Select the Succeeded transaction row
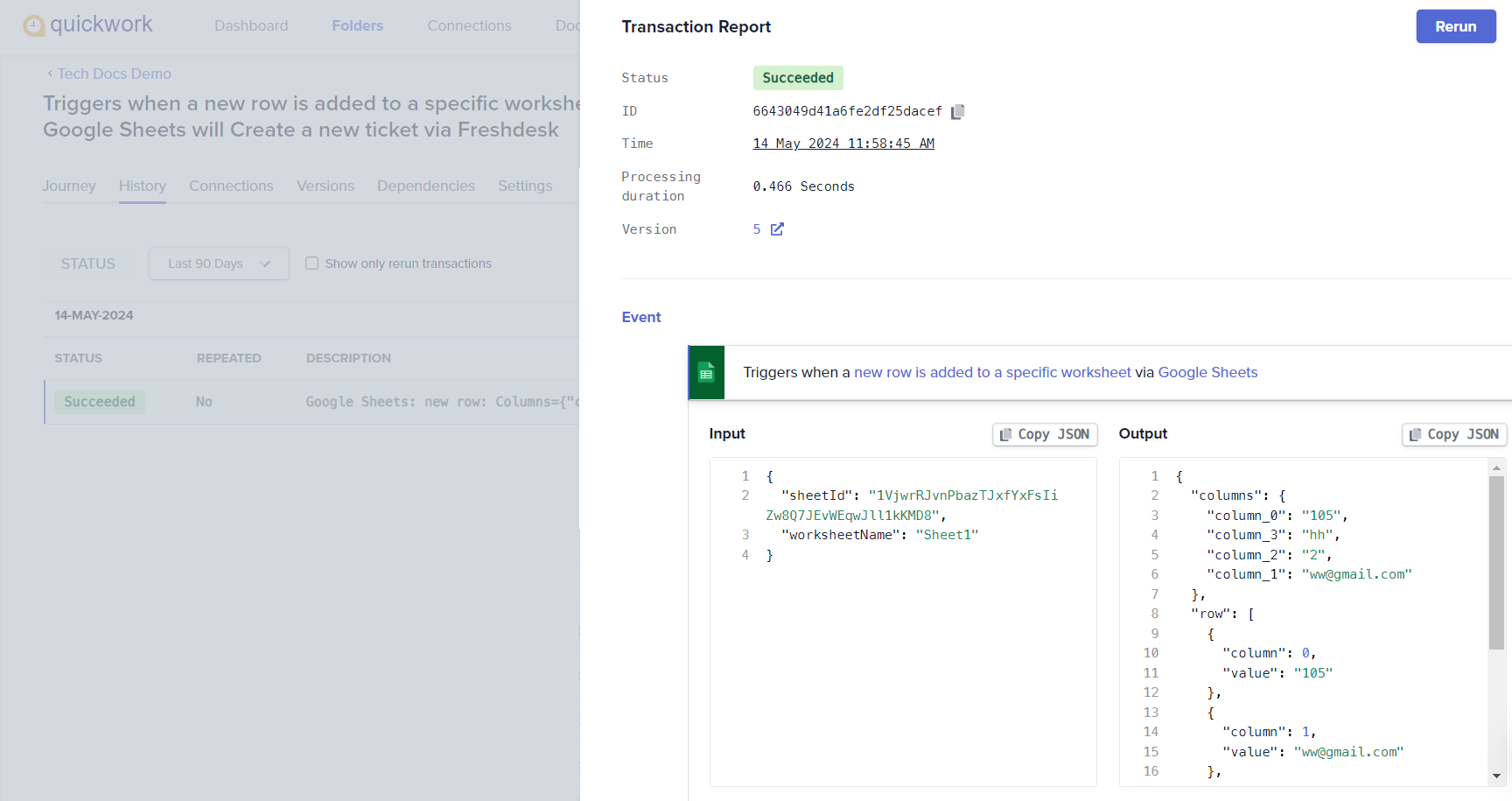This screenshot has width=1512, height=801. (x=312, y=402)
